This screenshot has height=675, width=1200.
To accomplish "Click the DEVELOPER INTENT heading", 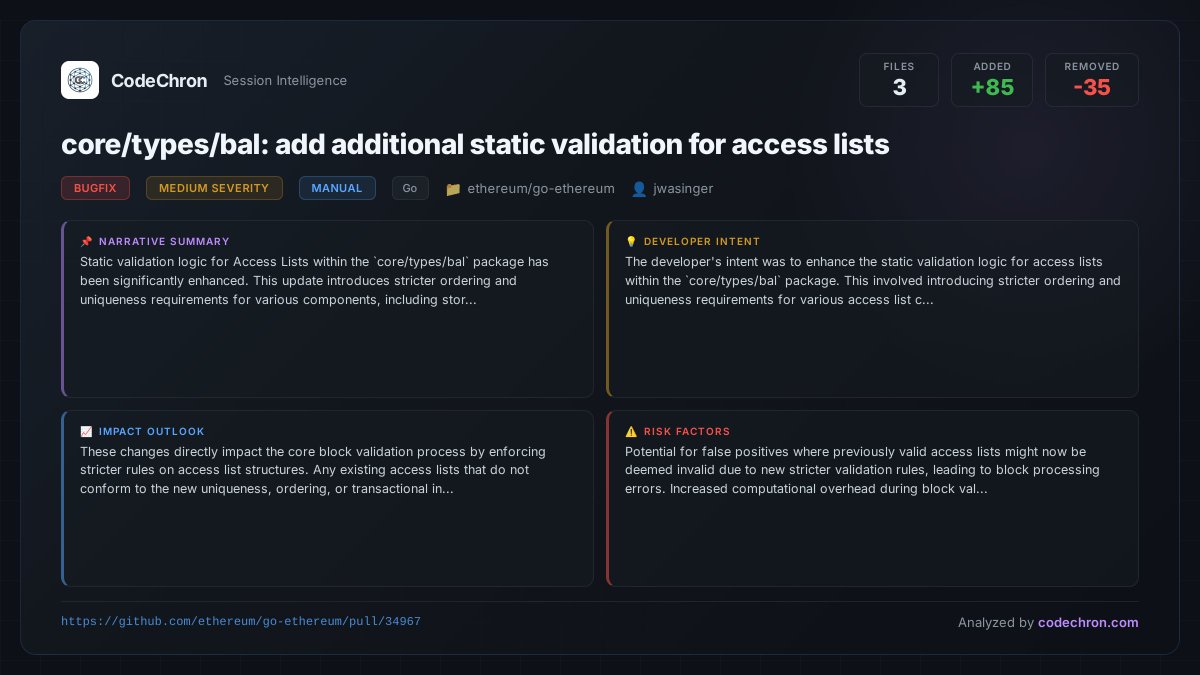I will [702, 241].
